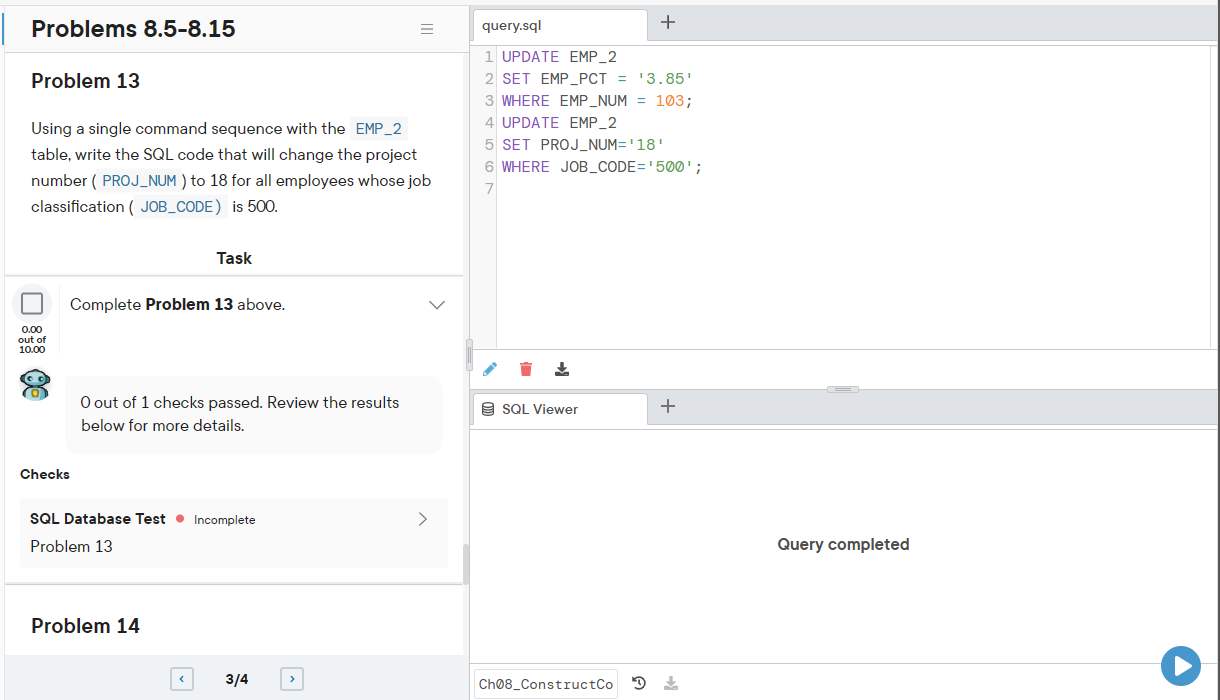Image resolution: width=1220 pixels, height=700 pixels.
Task: Toggle completion for the Problem 13 task
Action: [32, 303]
